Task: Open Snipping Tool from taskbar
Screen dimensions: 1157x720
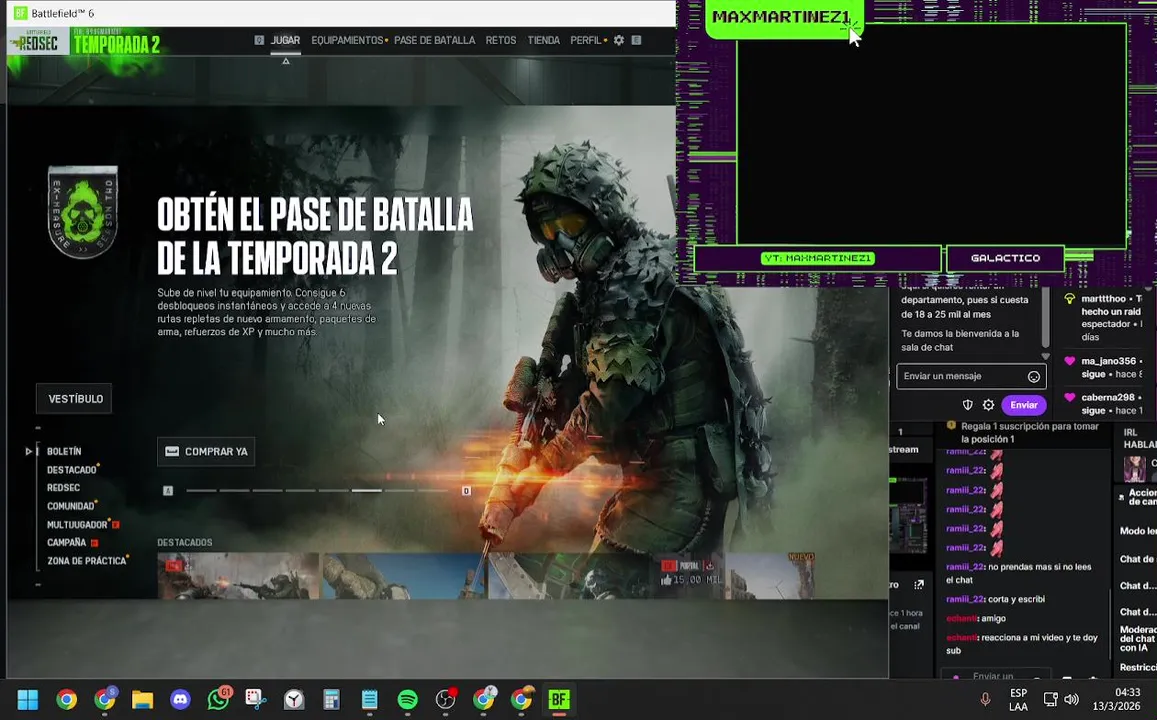Action: pos(256,699)
